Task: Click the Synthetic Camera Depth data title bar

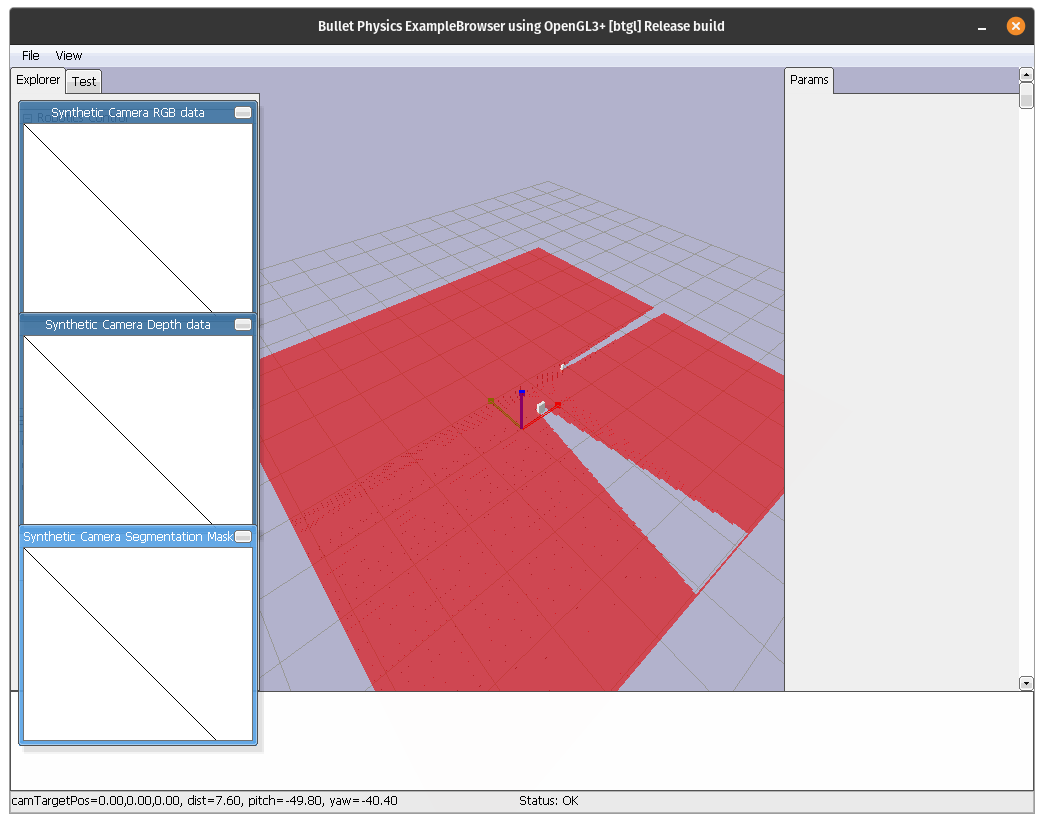Action: point(128,324)
